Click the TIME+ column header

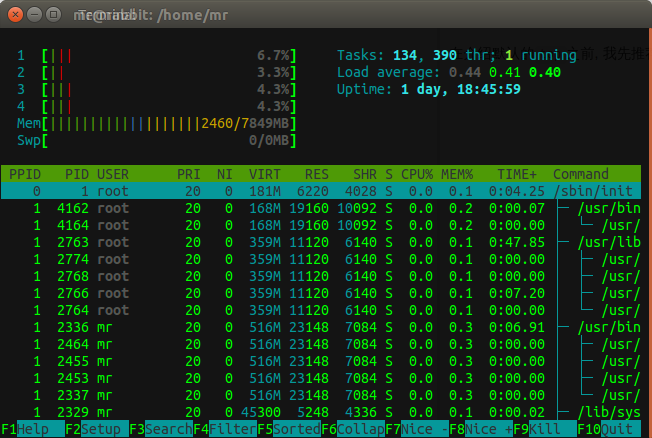pos(518,174)
